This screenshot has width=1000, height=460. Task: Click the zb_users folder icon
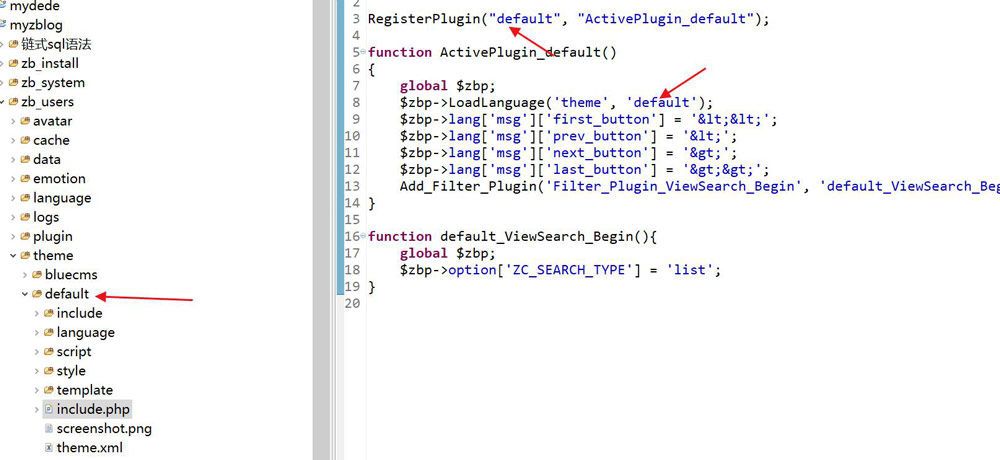click(13, 102)
